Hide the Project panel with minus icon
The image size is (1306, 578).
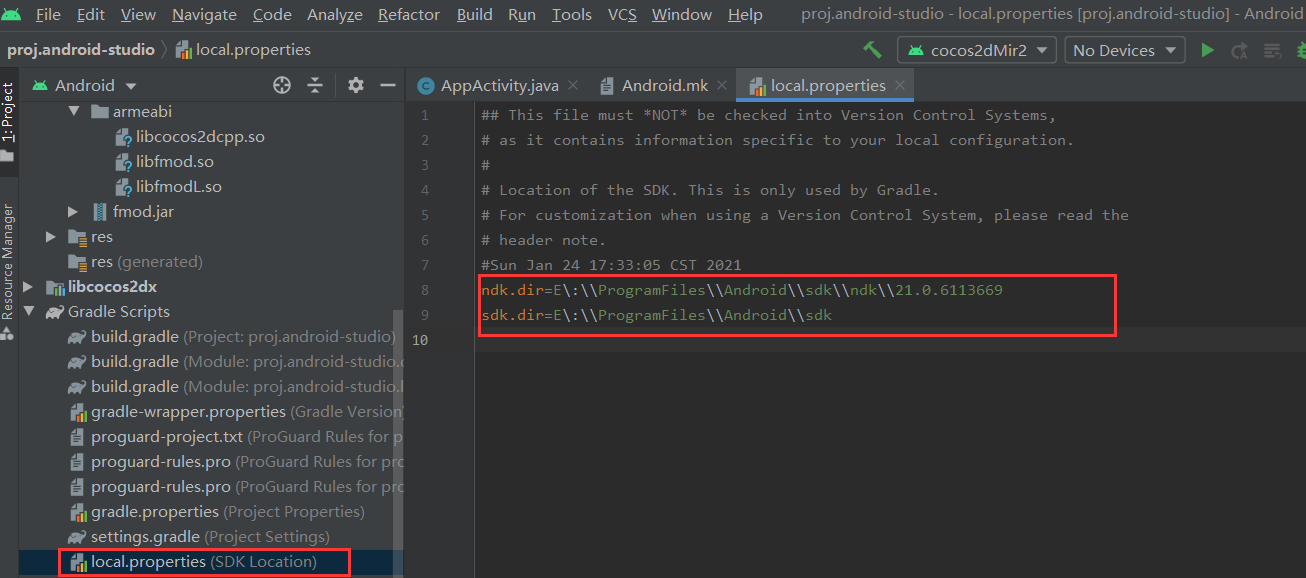(x=388, y=86)
